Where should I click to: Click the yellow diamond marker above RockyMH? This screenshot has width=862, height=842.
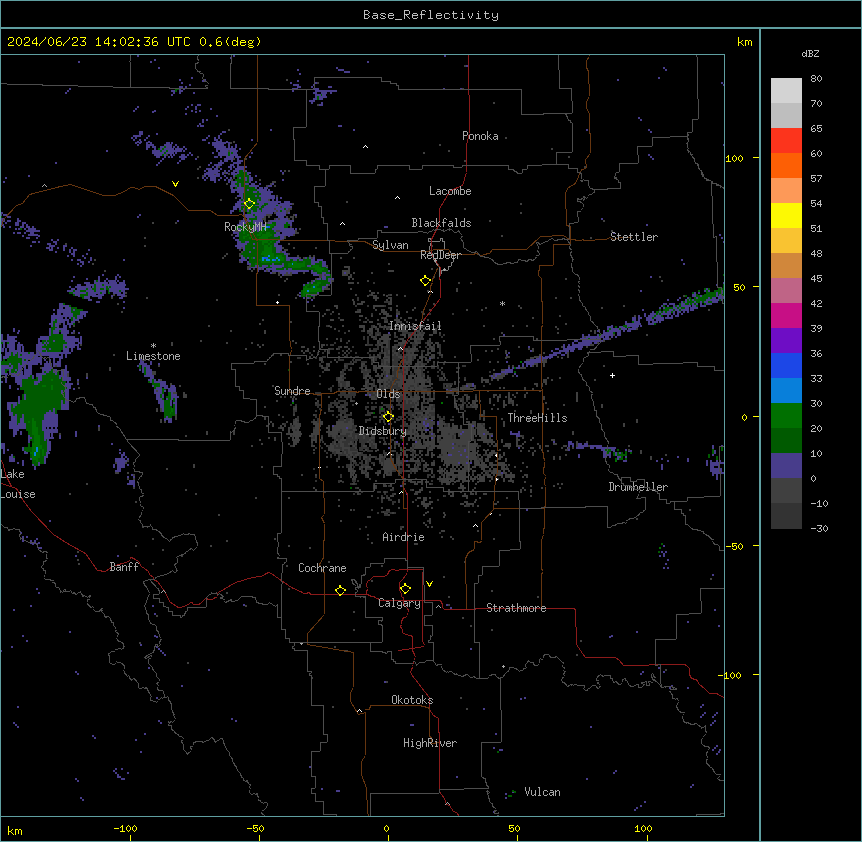(x=250, y=204)
